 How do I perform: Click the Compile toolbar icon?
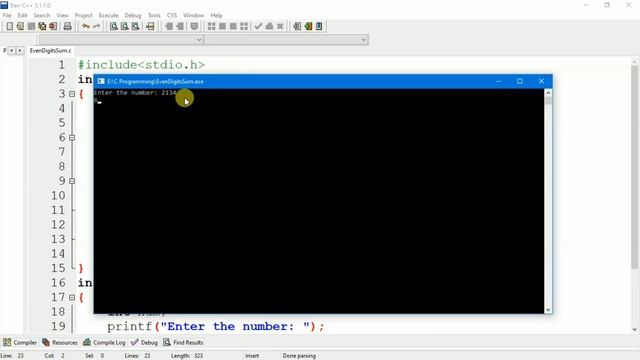(211, 26)
